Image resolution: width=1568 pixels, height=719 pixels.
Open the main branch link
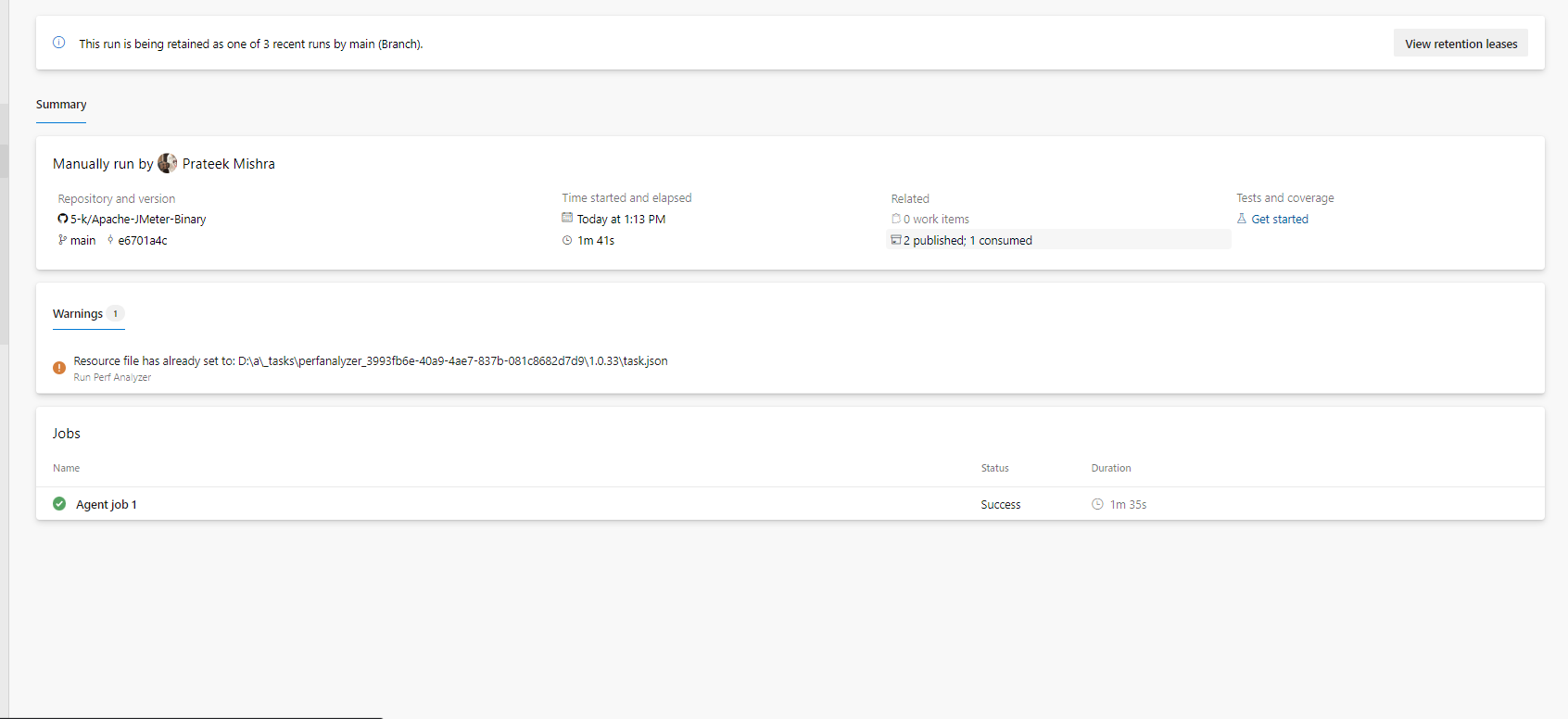point(82,241)
